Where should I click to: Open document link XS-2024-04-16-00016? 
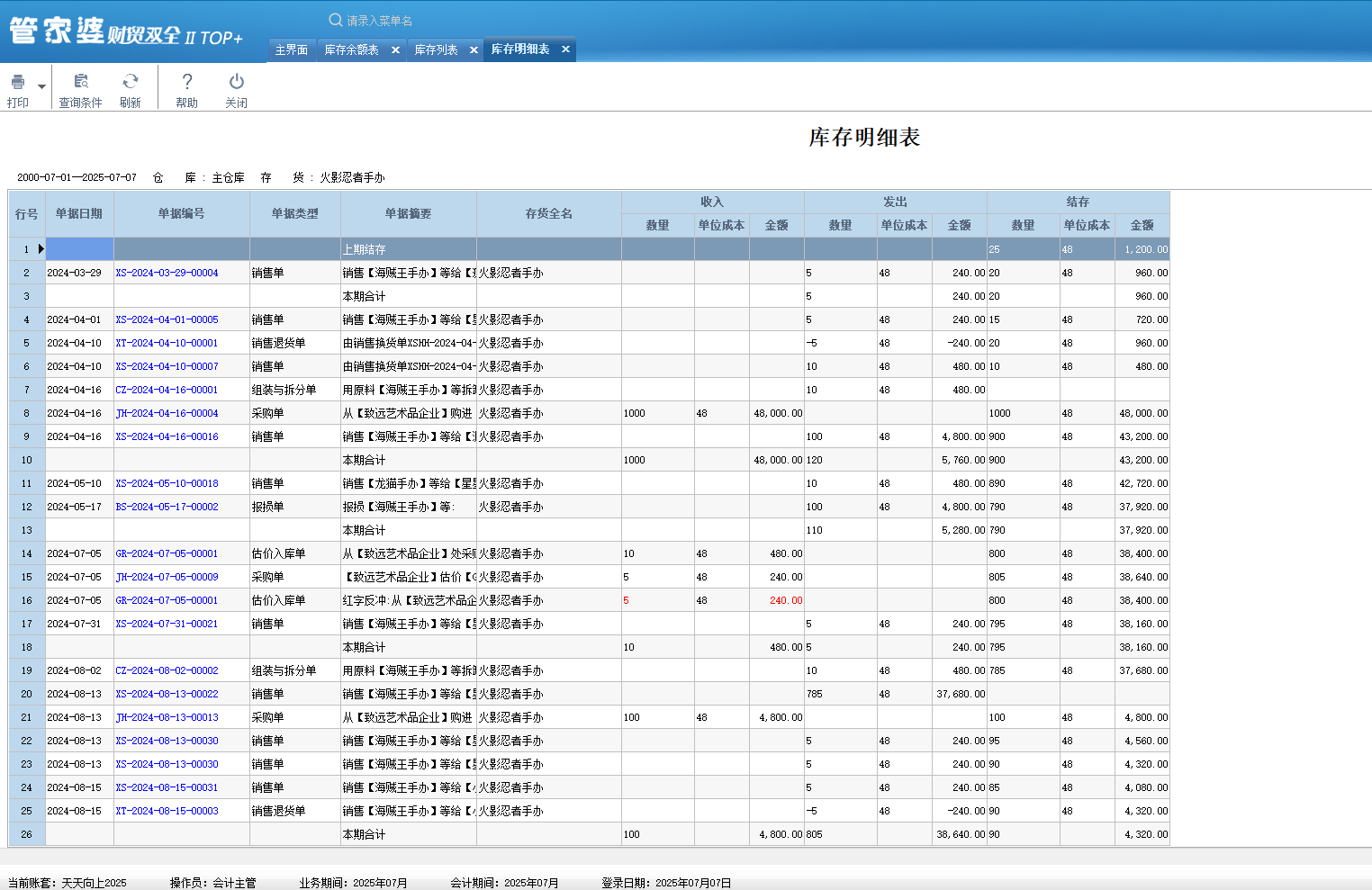pos(167,436)
